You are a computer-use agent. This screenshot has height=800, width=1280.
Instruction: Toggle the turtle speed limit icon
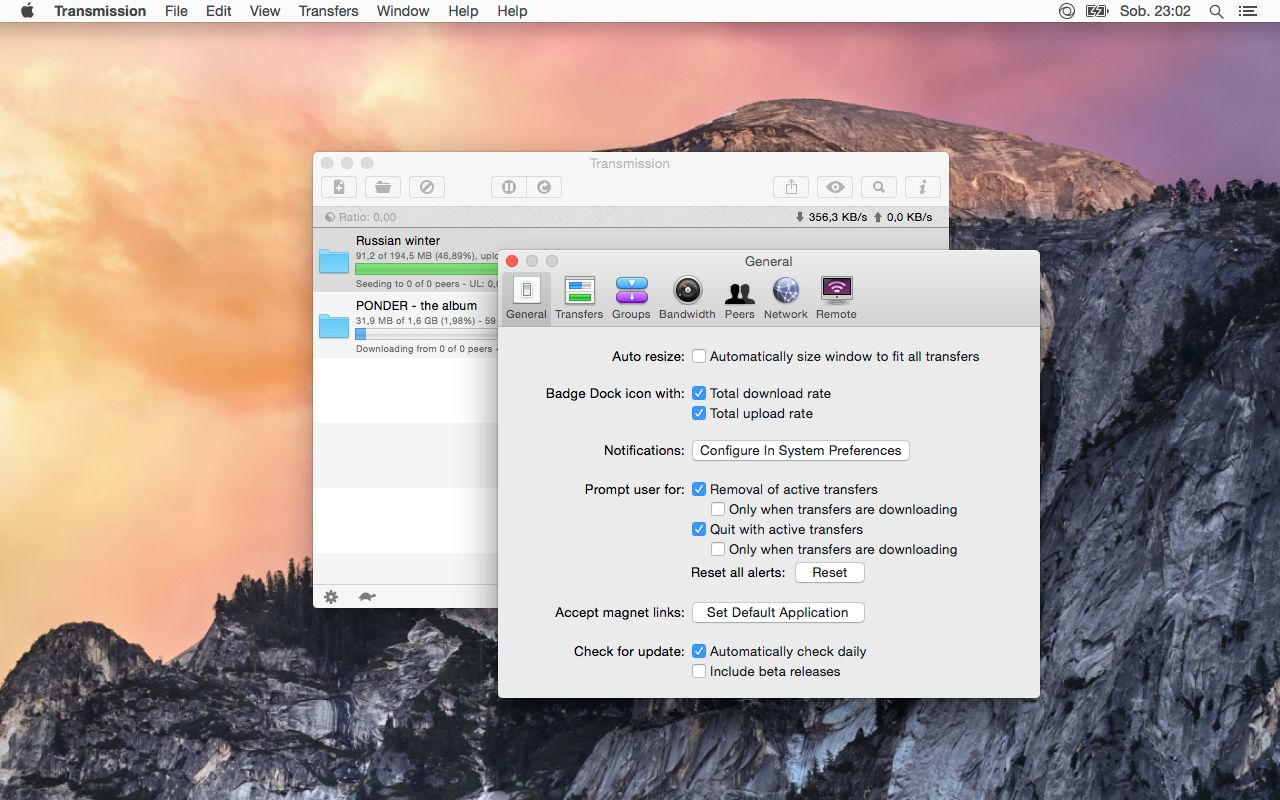(x=367, y=597)
